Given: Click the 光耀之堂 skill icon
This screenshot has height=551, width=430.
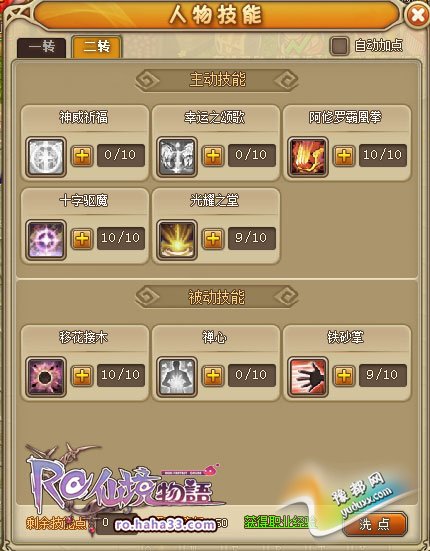Looking at the screenshot, I should pyautogui.click(x=177, y=240).
